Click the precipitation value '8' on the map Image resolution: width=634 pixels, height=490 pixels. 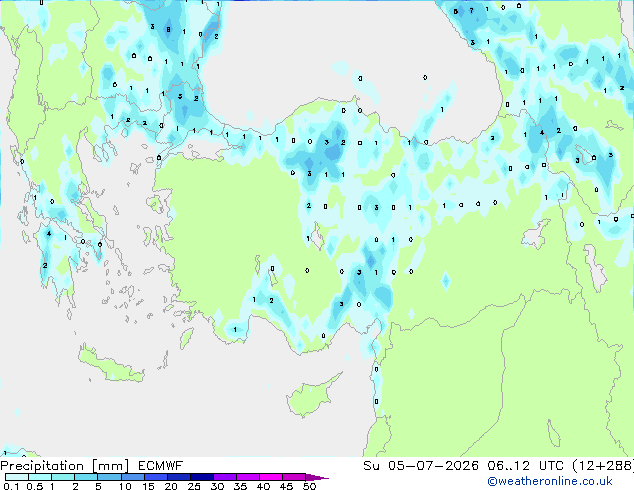[168, 29]
